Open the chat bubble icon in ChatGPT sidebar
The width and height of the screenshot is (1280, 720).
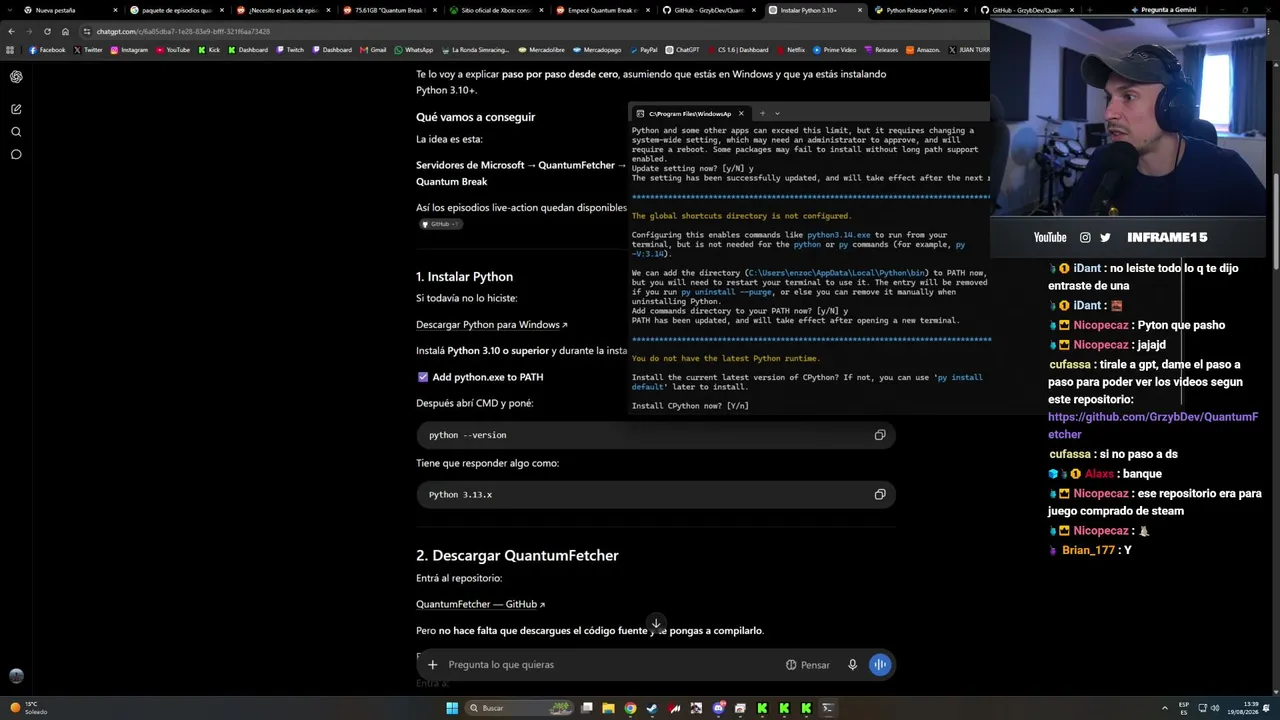[x=16, y=154]
